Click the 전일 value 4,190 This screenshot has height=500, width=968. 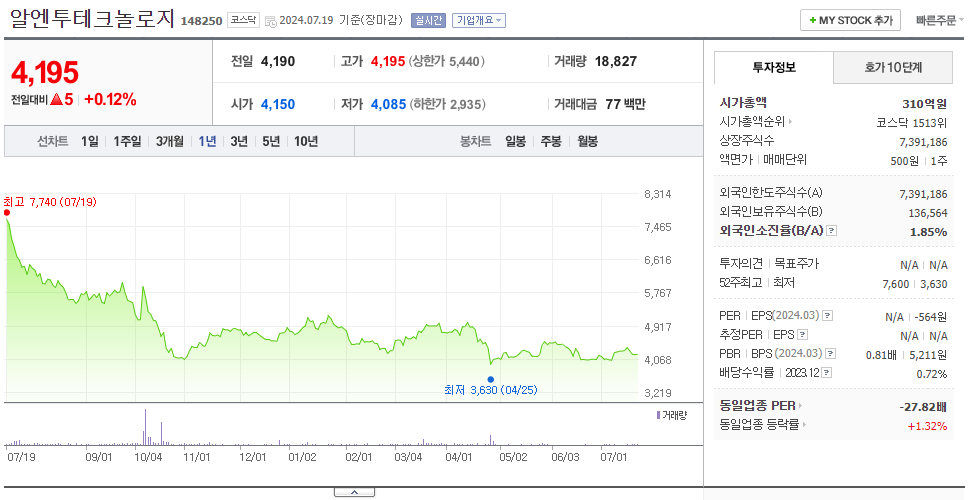[x=278, y=61]
